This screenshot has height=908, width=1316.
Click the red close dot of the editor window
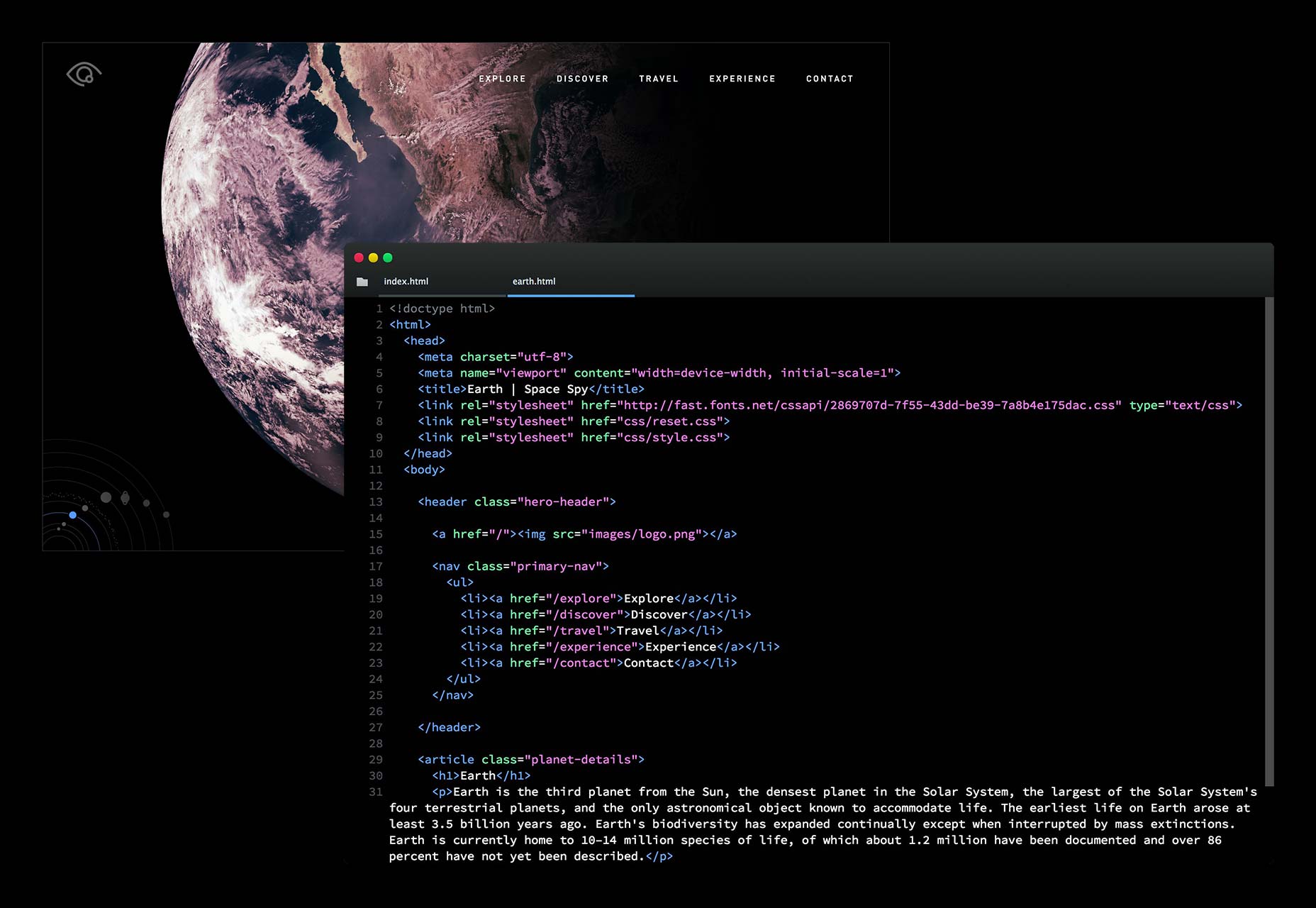point(359,258)
